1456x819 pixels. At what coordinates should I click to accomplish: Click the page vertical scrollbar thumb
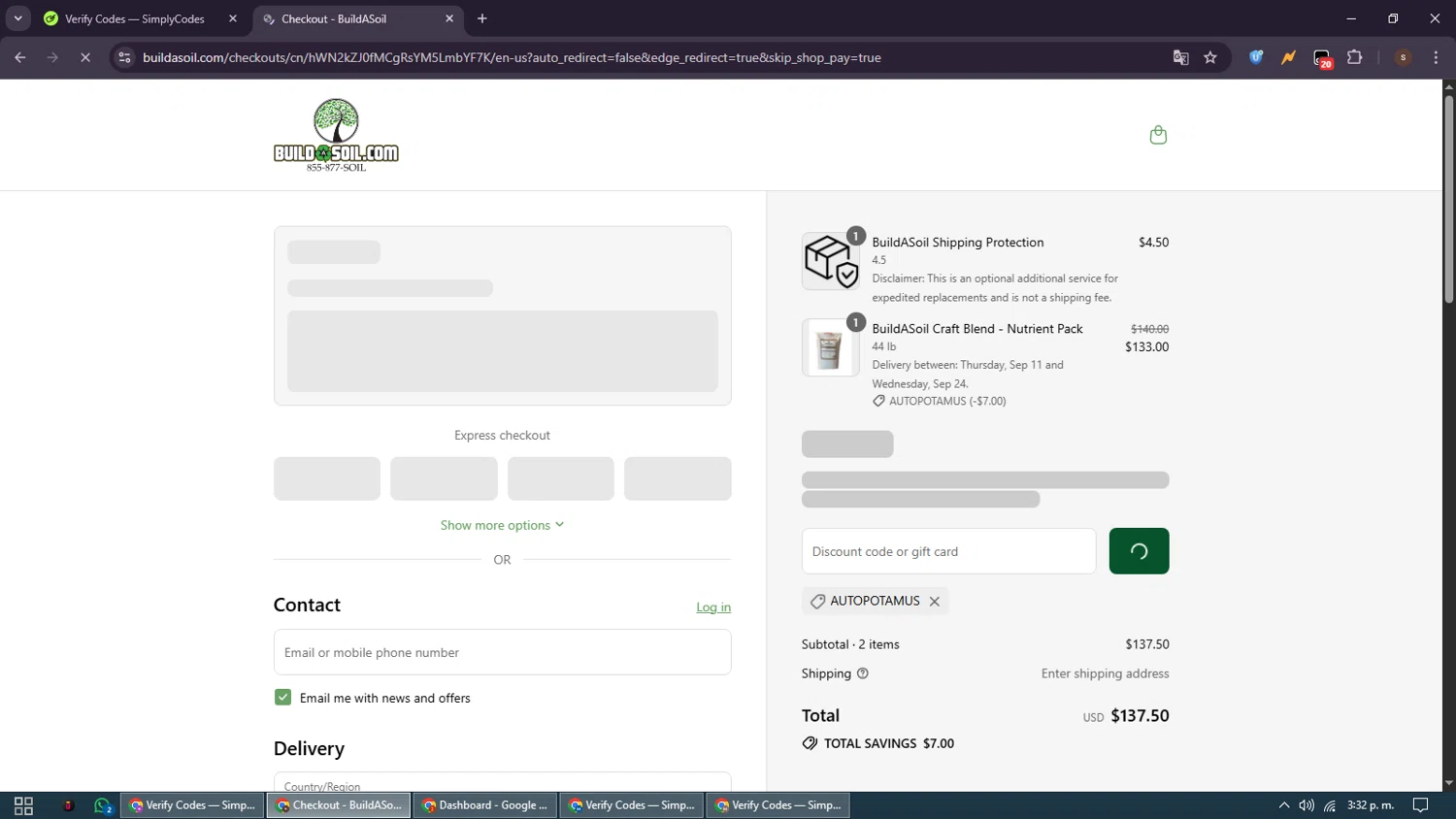[x=1448, y=200]
